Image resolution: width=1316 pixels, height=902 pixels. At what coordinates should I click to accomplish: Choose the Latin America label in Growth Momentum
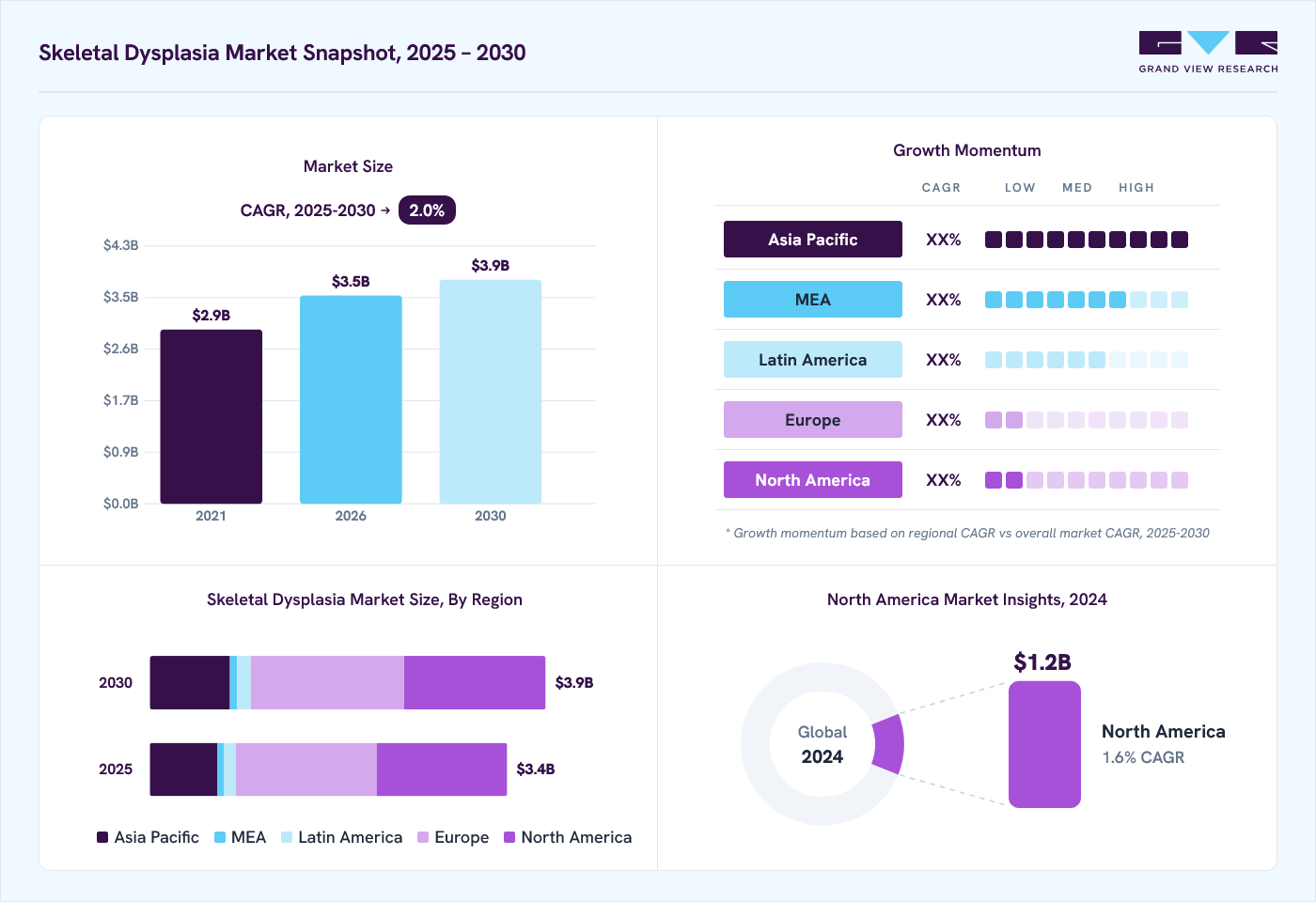tap(813, 360)
